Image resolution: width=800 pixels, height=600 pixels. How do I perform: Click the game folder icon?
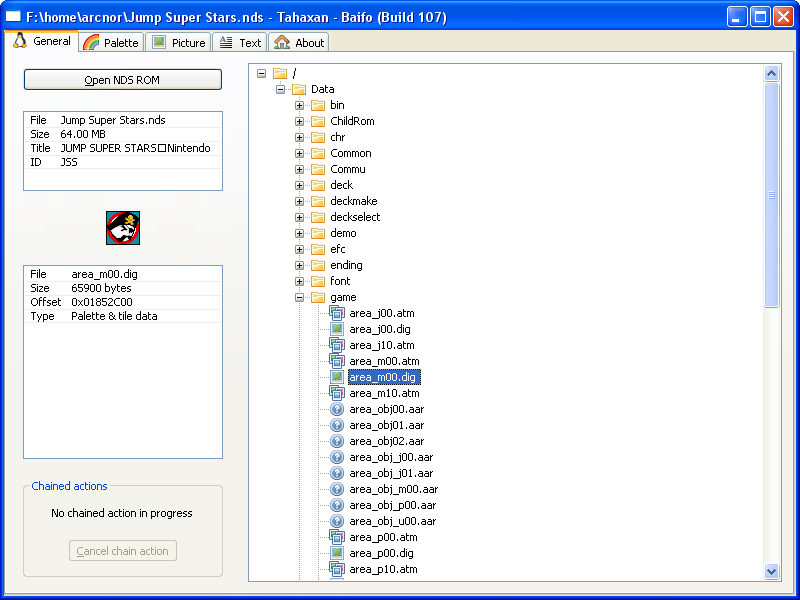318,297
